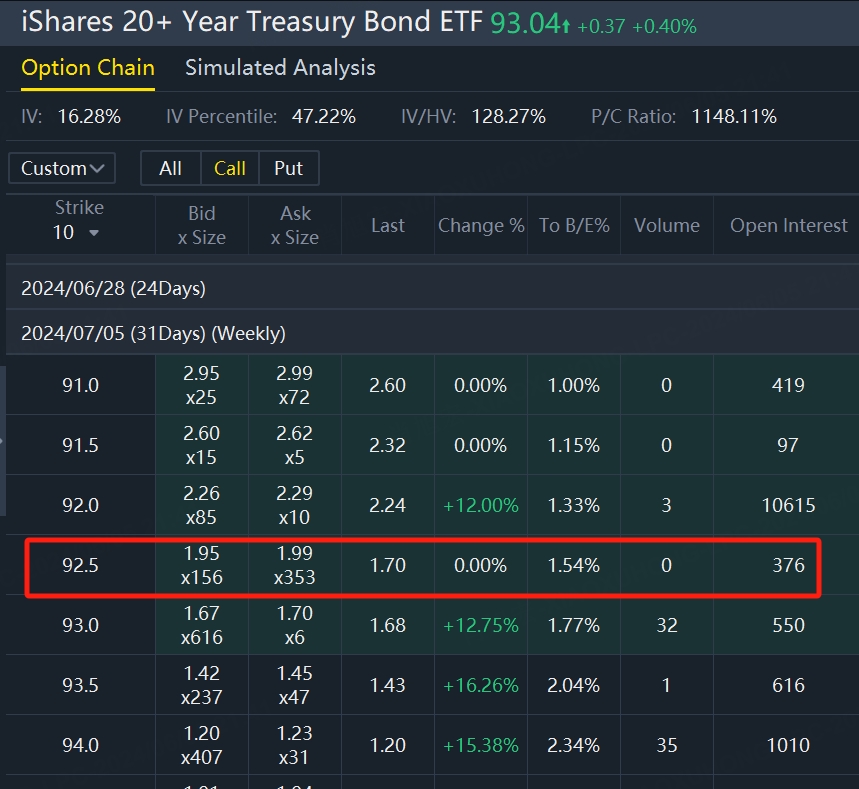The height and width of the screenshot is (789, 859).
Task: Sort by the Open Interest column
Action: [788, 225]
